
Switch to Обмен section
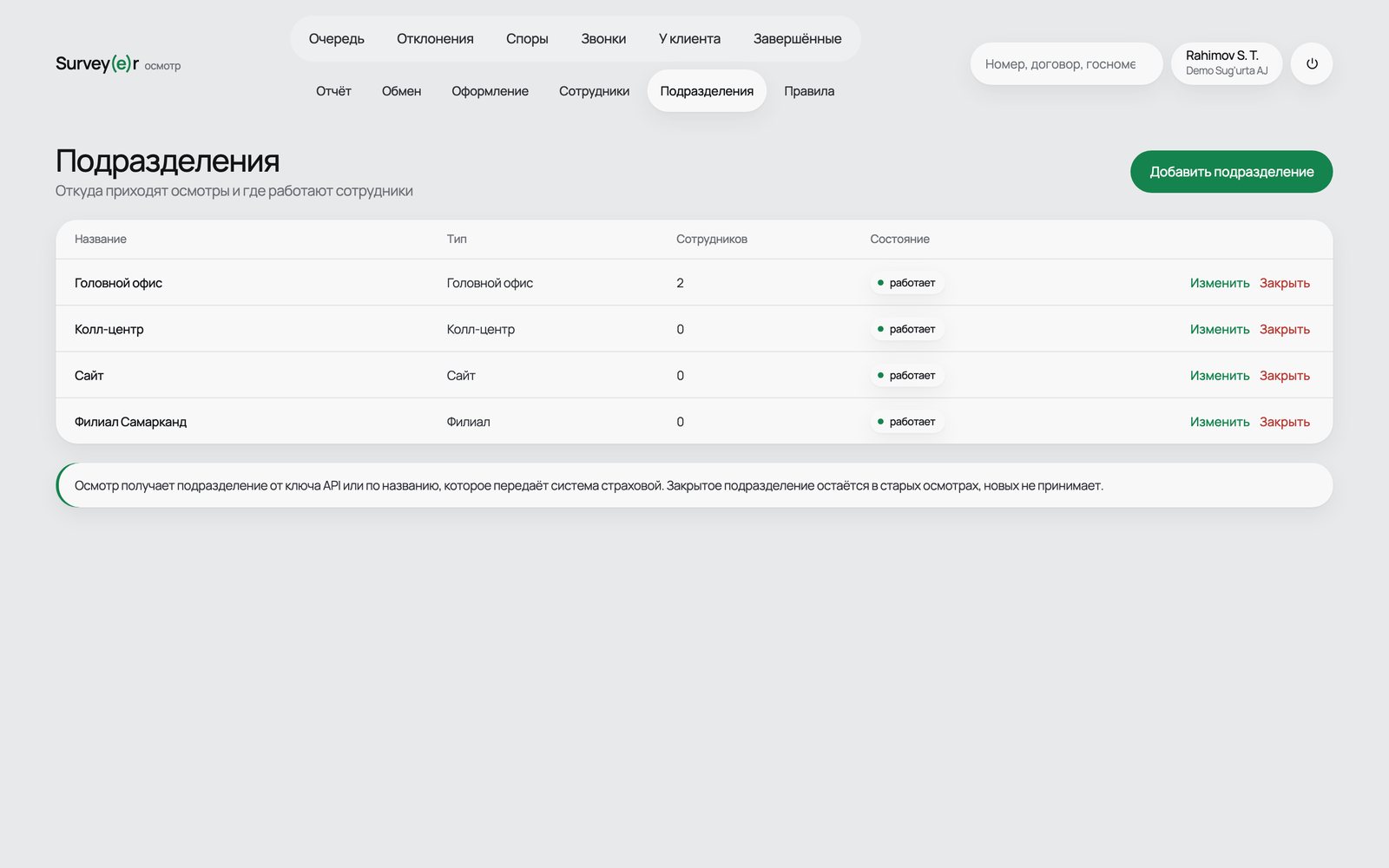(x=401, y=90)
